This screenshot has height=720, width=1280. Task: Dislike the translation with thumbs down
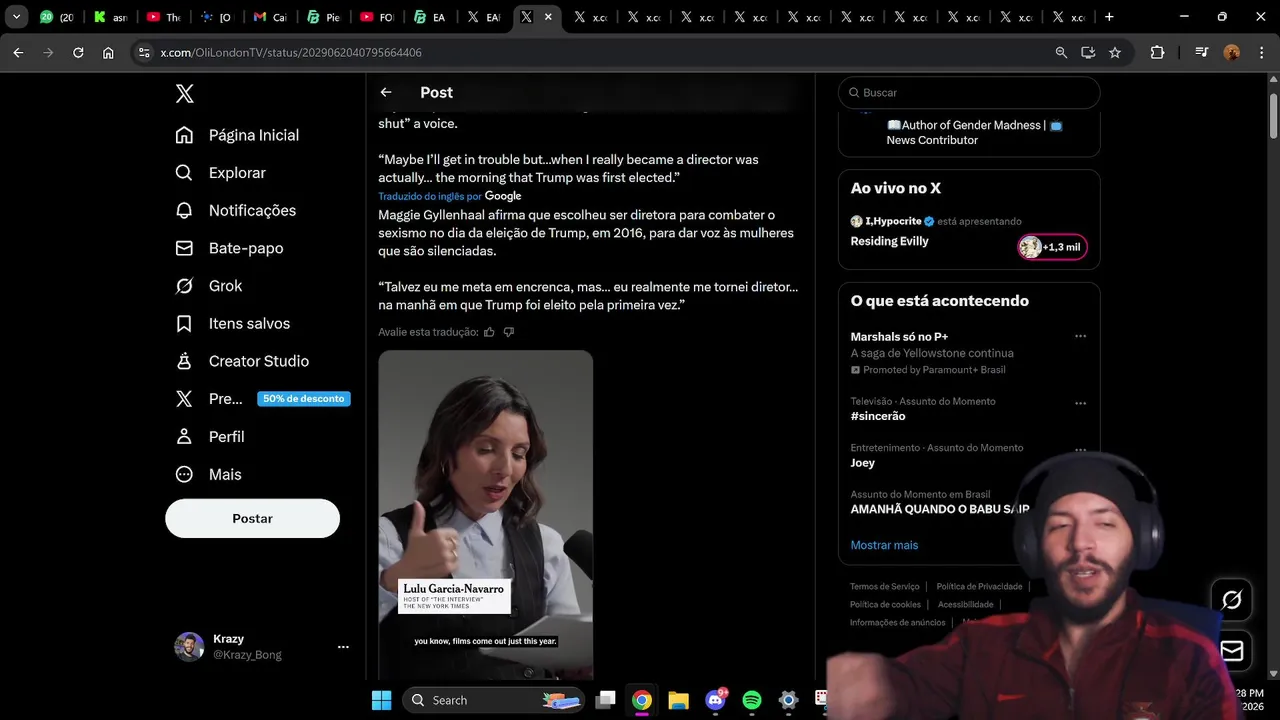509,332
